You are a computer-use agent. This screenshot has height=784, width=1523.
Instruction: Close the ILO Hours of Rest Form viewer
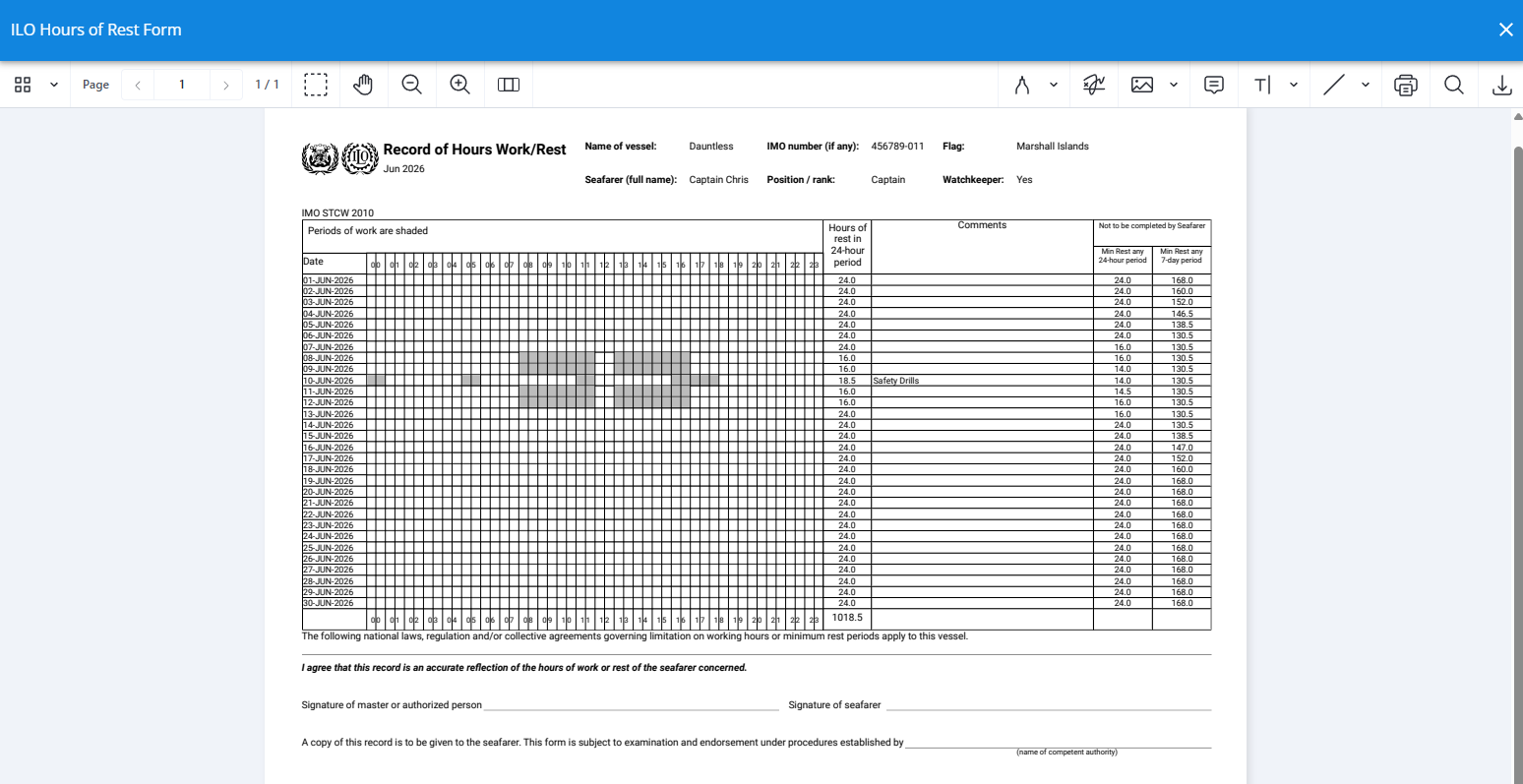click(x=1505, y=30)
